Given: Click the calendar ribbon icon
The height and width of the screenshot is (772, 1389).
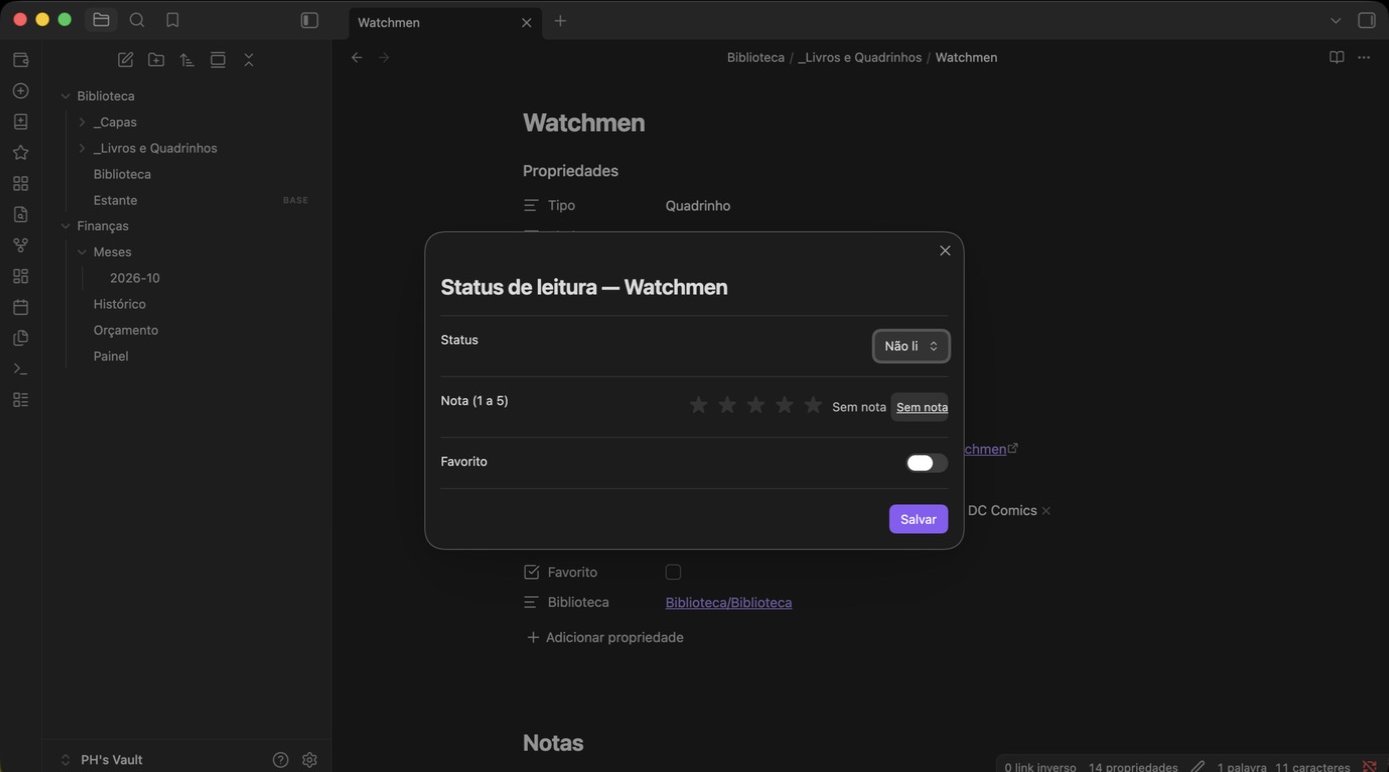Looking at the screenshot, I should [20, 307].
